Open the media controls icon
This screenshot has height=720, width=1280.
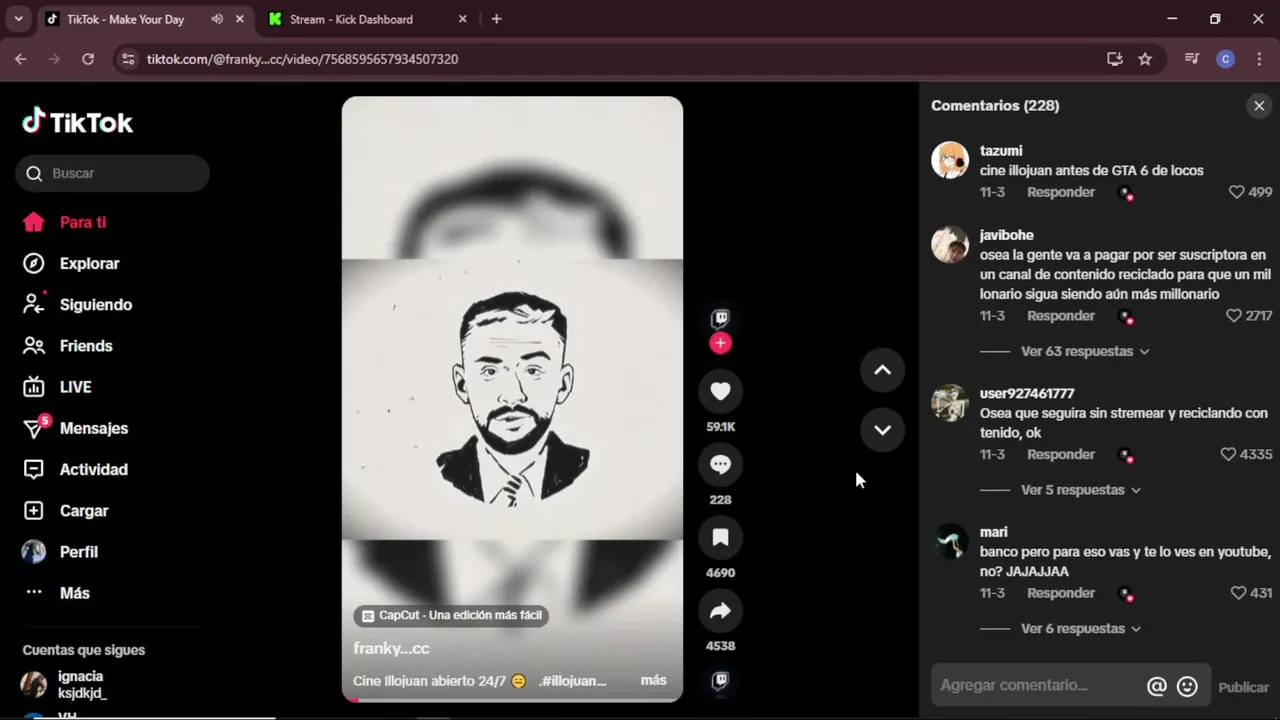click(1191, 59)
